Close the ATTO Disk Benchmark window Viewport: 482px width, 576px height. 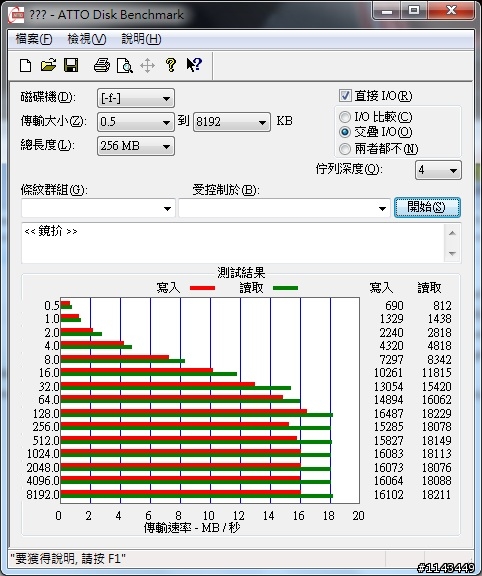[x=451, y=11]
